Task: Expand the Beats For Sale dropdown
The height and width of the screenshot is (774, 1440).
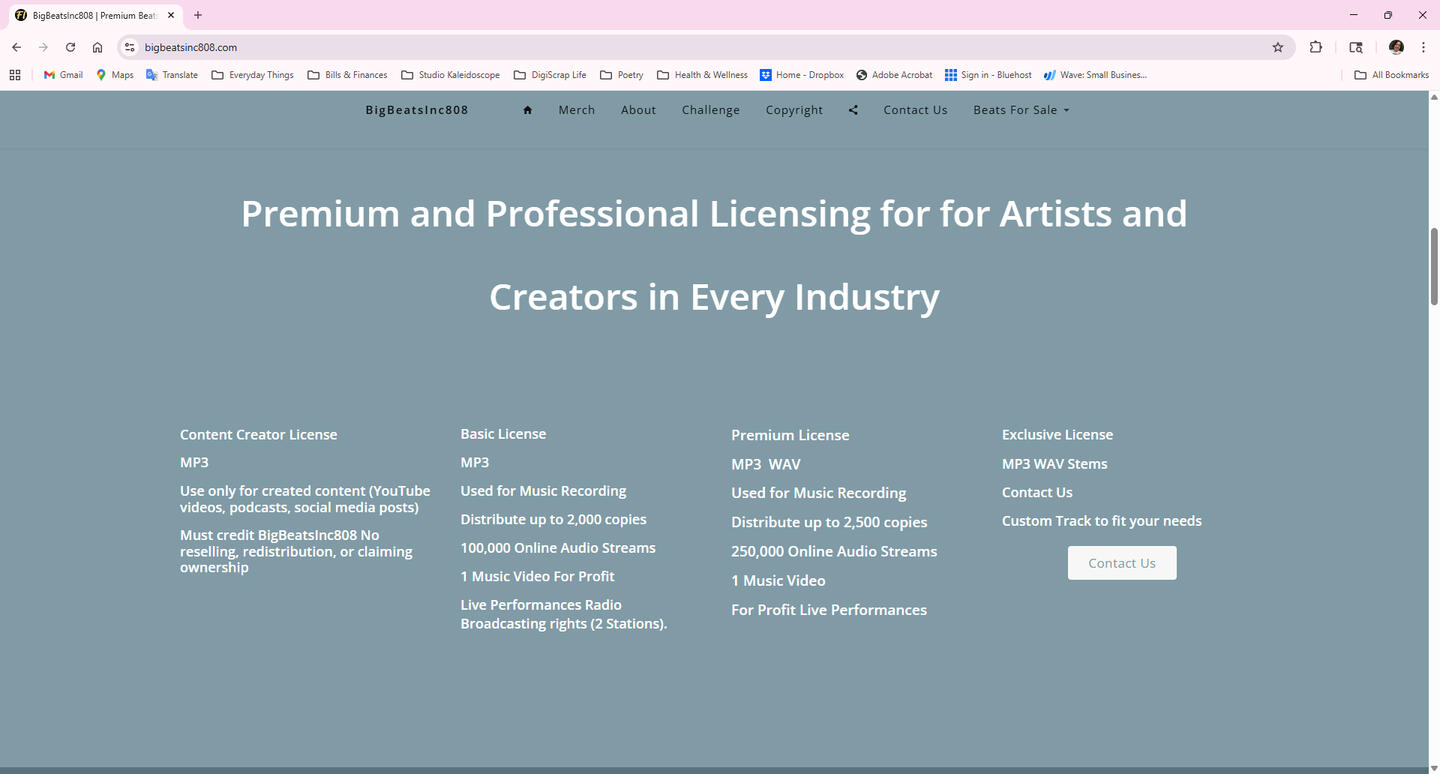Action: click(x=1021, y=110)
